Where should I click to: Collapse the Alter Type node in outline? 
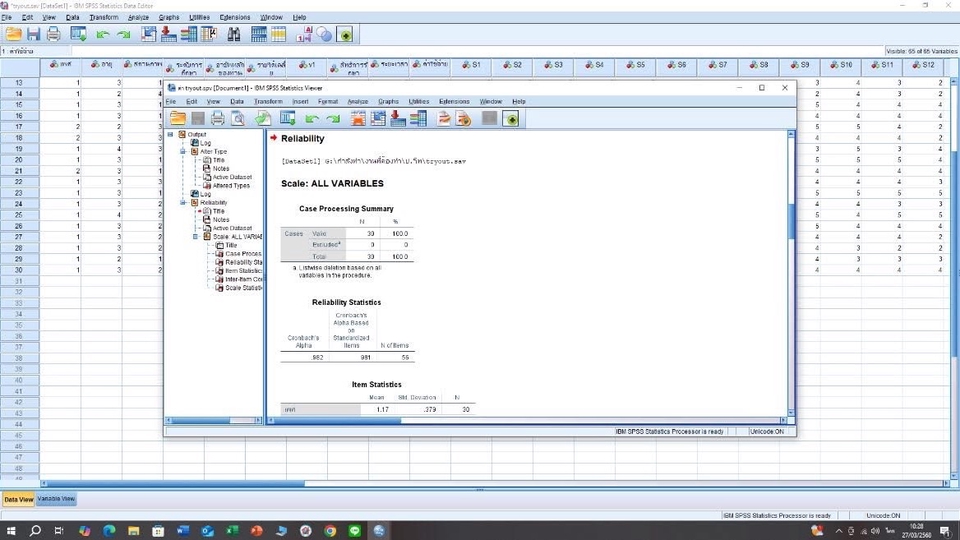182,151
